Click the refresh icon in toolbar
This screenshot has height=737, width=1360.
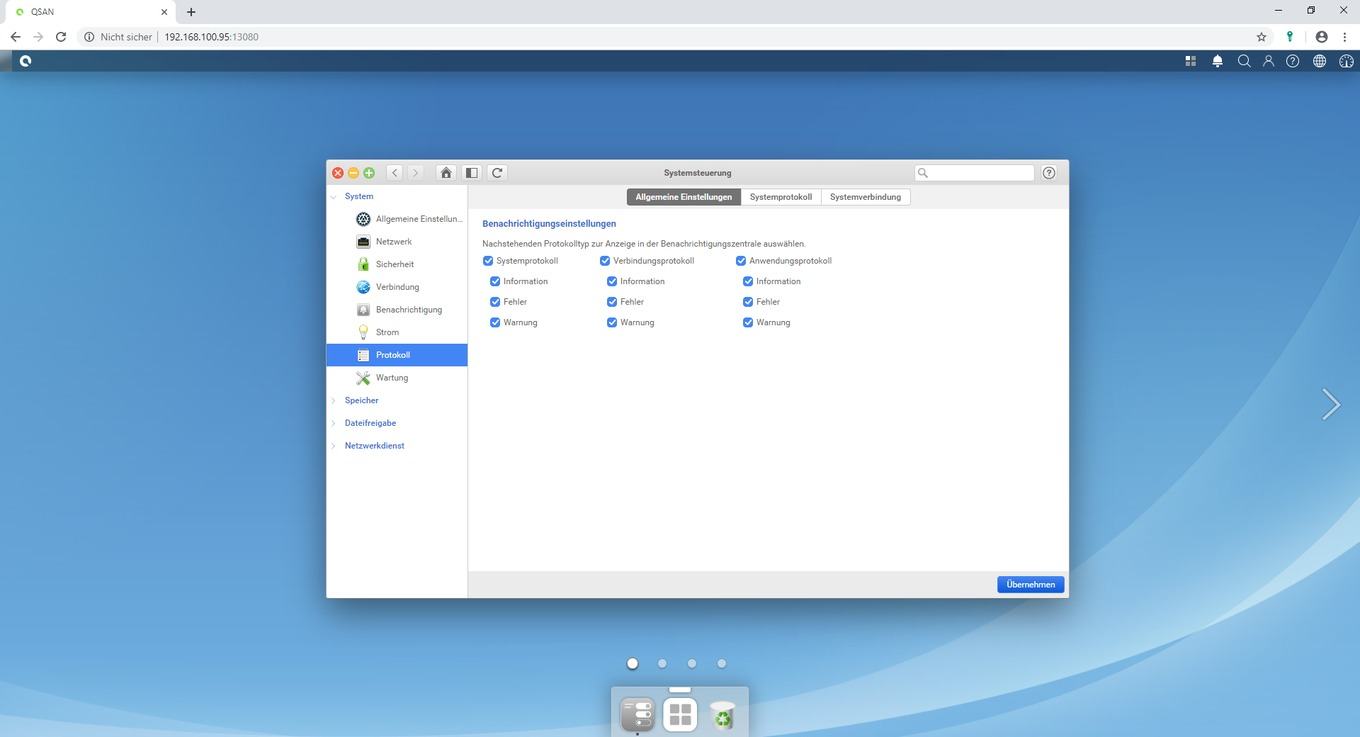point(497,173)
